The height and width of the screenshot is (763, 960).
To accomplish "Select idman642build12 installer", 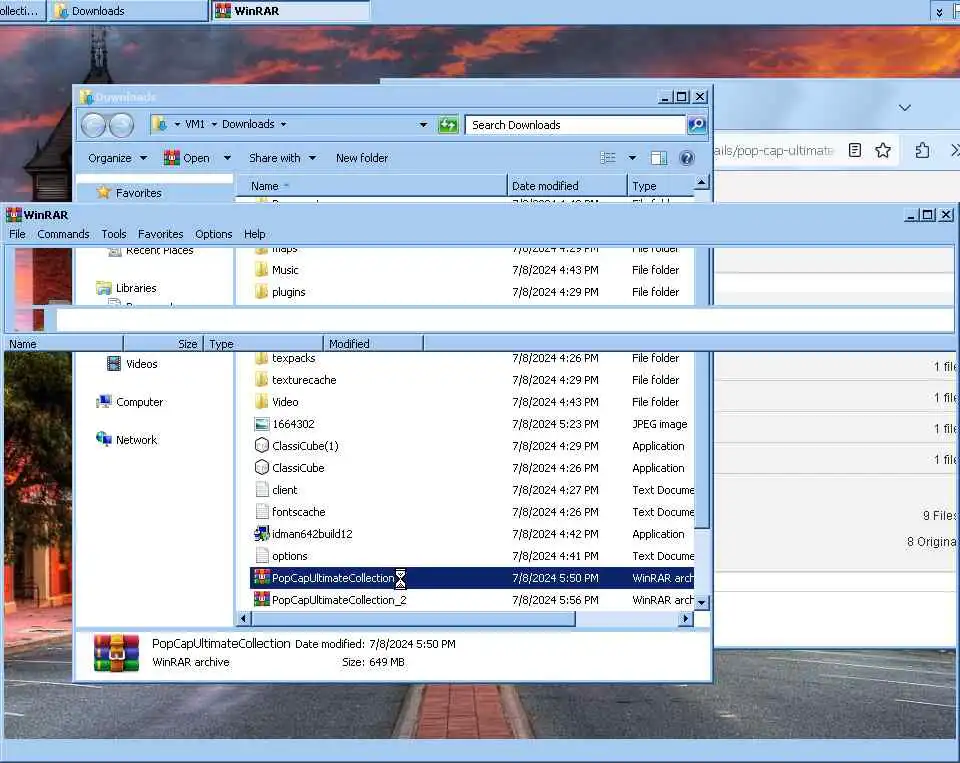I will pos(312,535).
